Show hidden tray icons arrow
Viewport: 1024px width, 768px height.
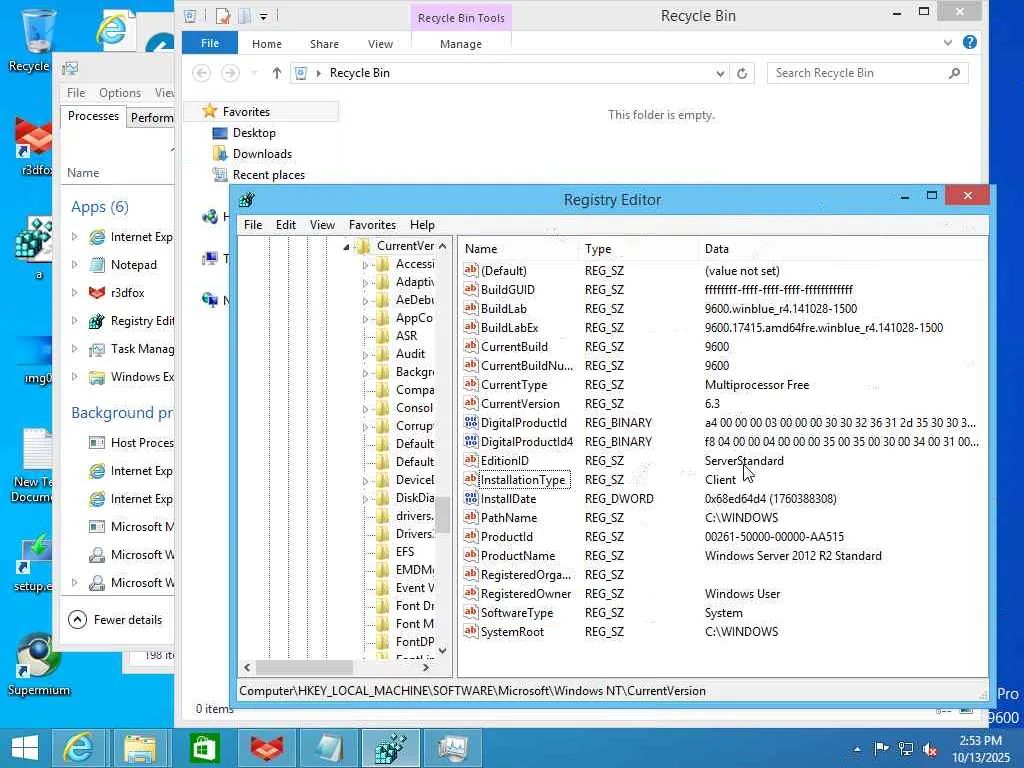coord(857,750)
